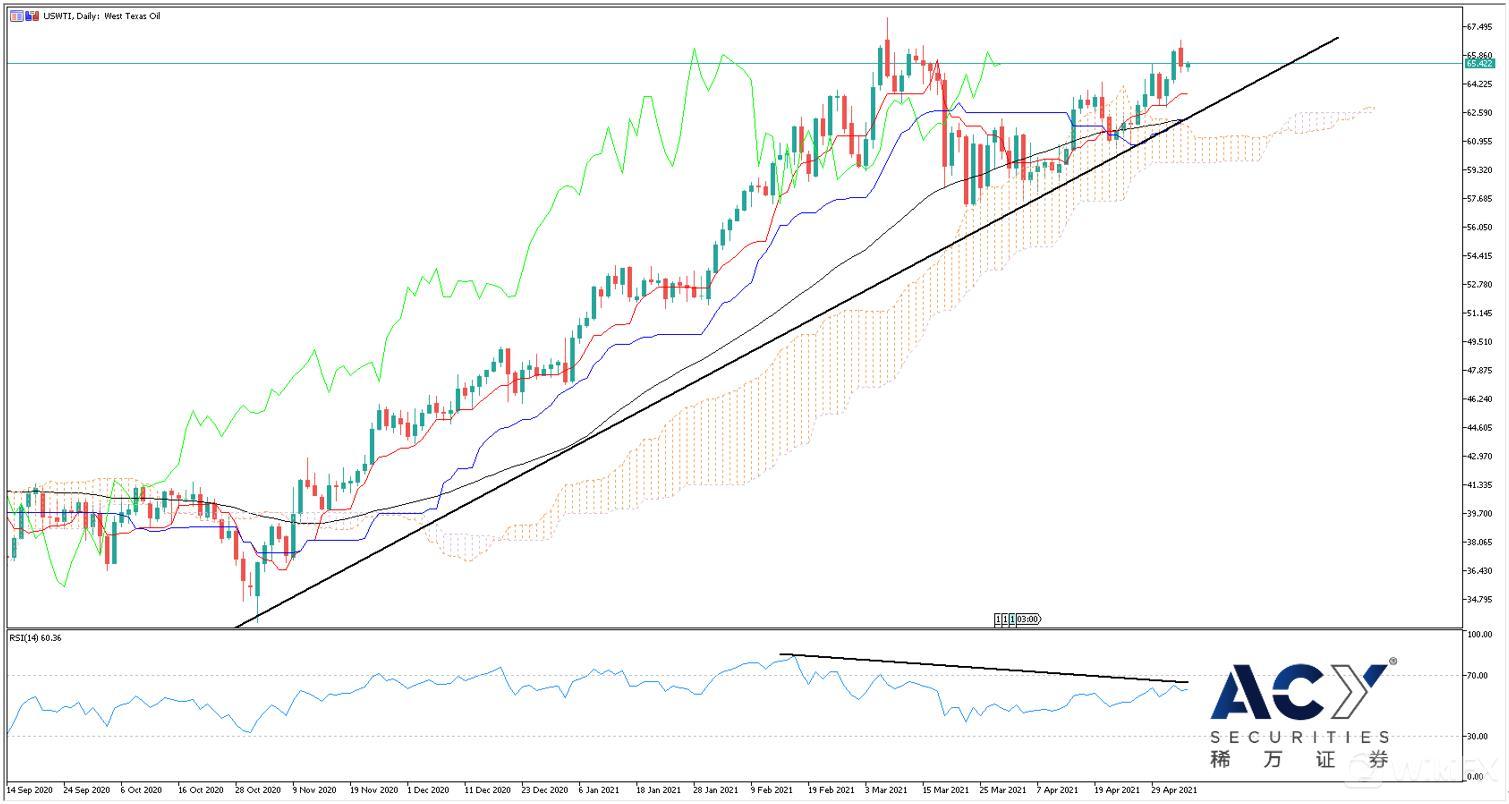
Task: Click the Depth of Market icon
Action: 33,16
